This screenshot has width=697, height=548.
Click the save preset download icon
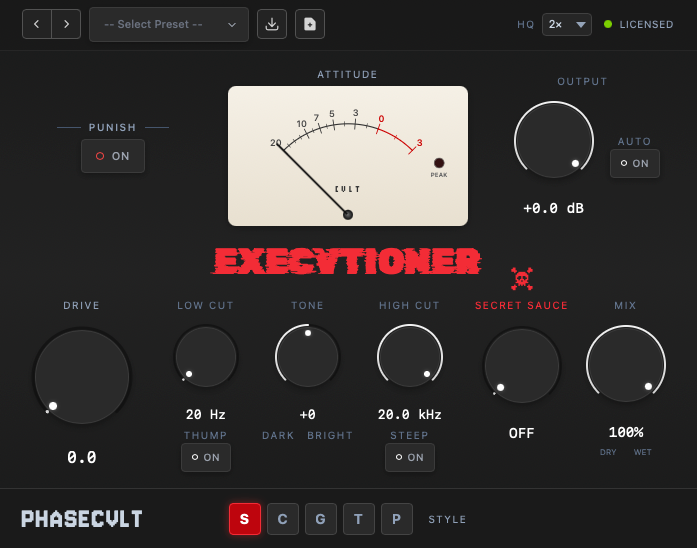272,24
